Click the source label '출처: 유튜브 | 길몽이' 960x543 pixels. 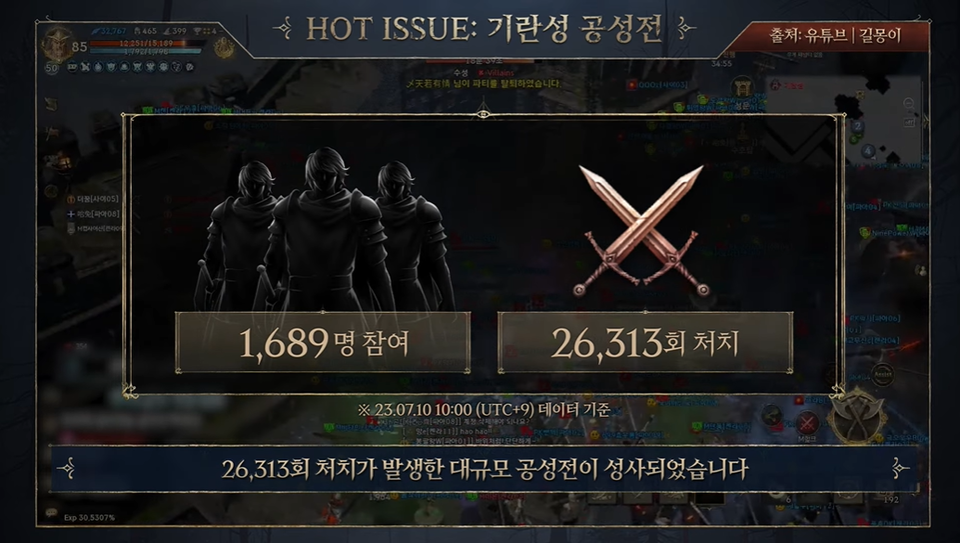[x=835, y=36]
